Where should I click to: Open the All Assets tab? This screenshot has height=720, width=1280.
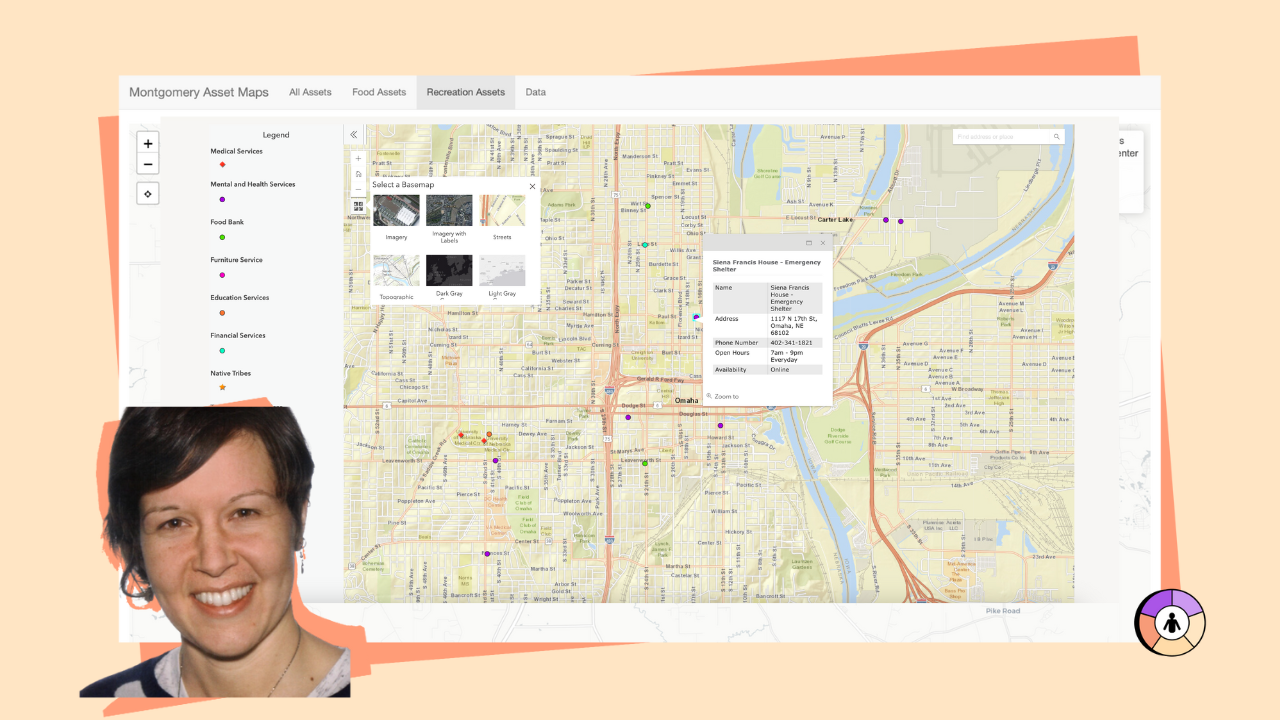(310, 92)
